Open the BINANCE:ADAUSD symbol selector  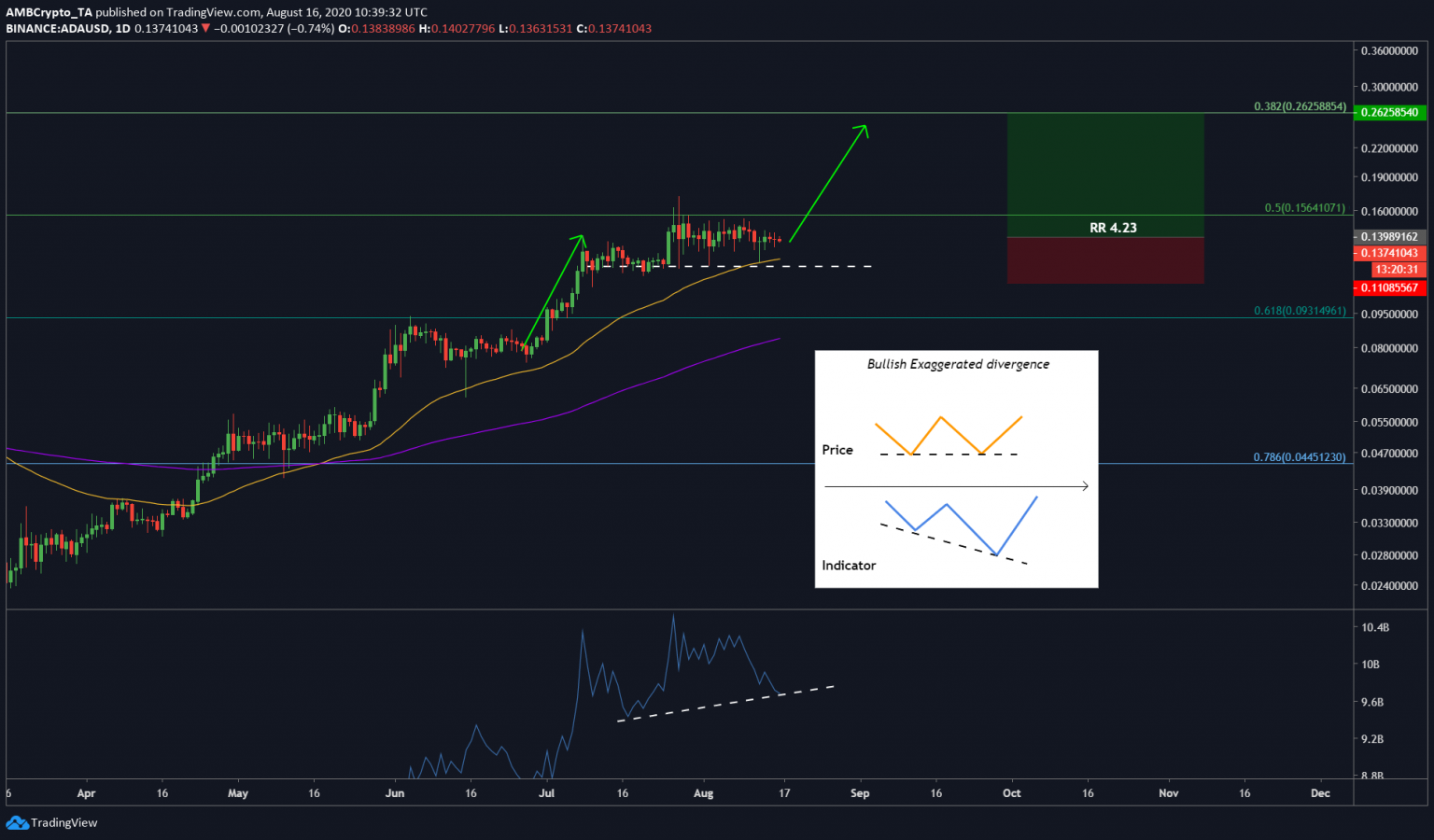(x=57, y=29)
